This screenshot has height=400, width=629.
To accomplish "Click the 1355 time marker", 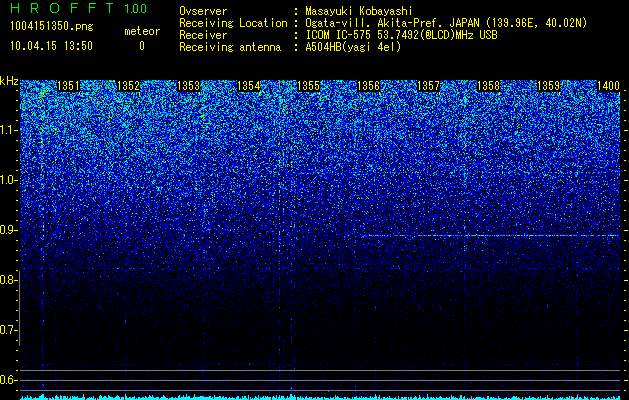I will (308, 86).
